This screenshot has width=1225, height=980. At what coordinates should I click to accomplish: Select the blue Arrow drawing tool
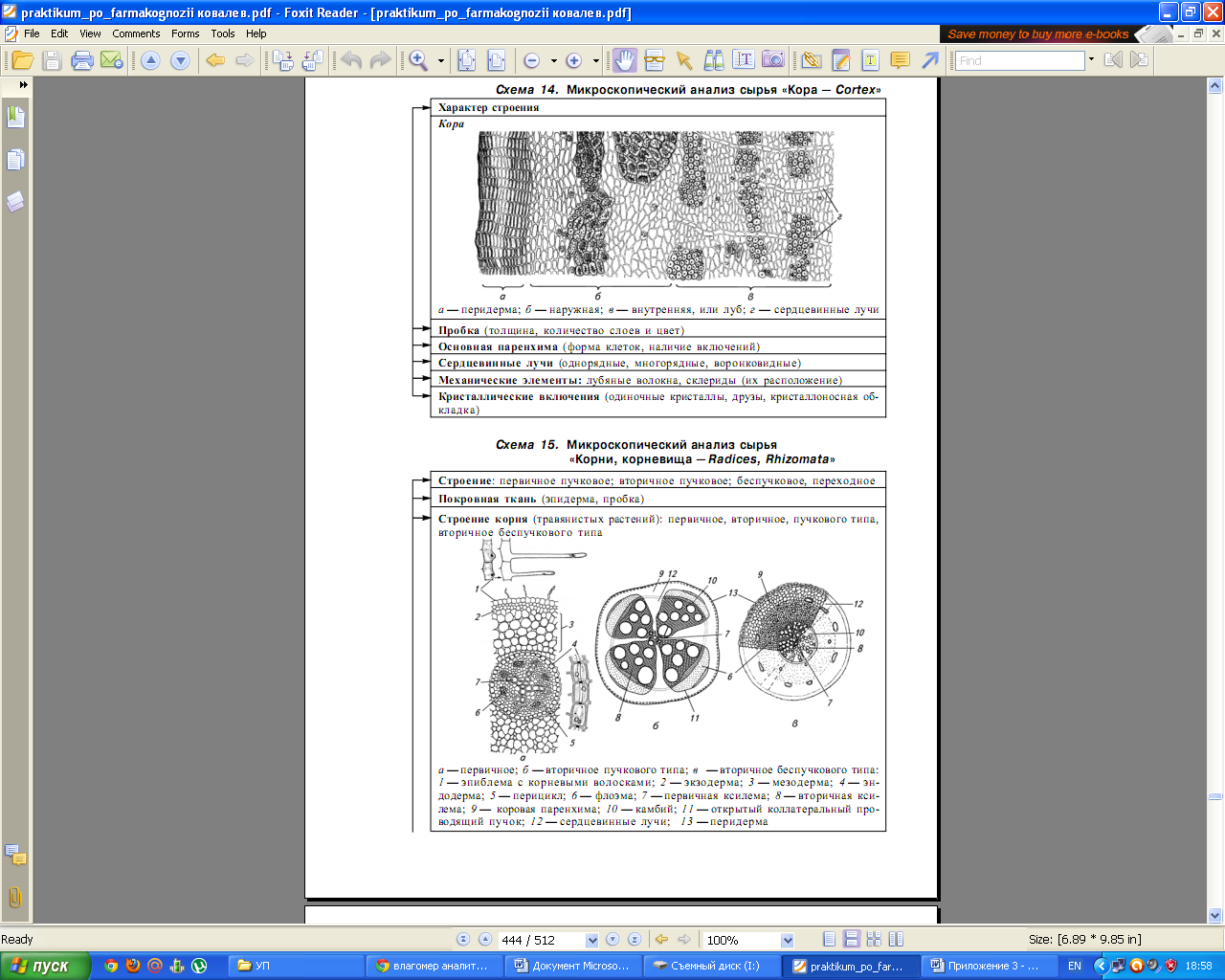point(930,60)
